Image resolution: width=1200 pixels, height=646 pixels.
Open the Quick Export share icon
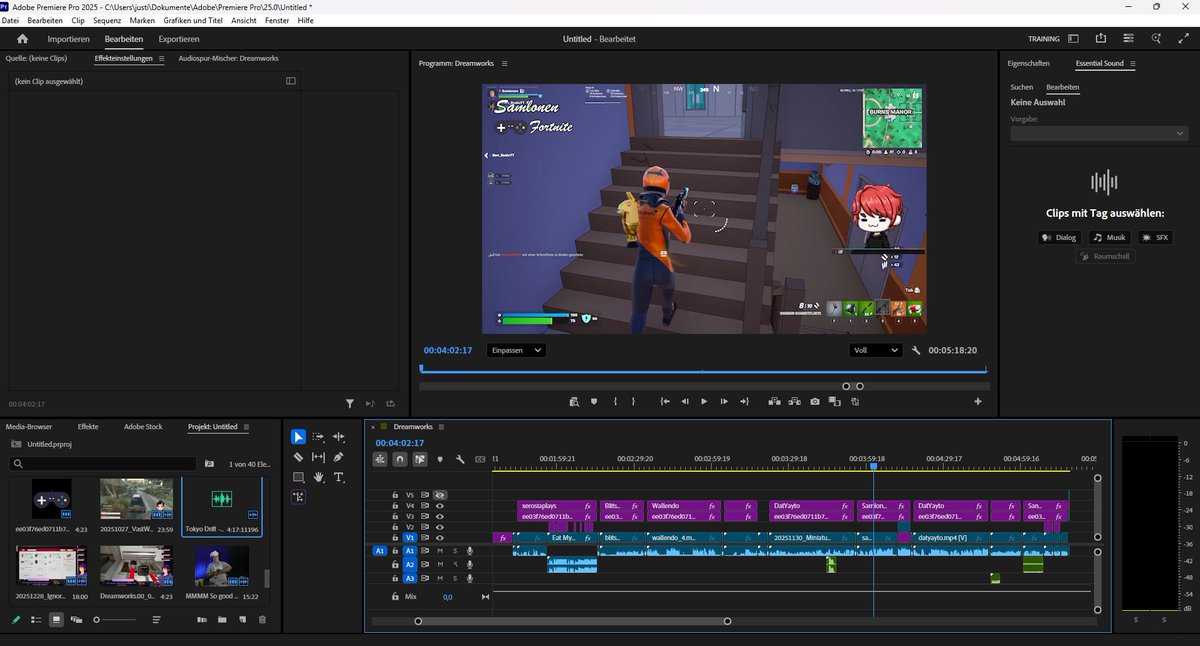pyautogui.click(x=1101, y=39)
